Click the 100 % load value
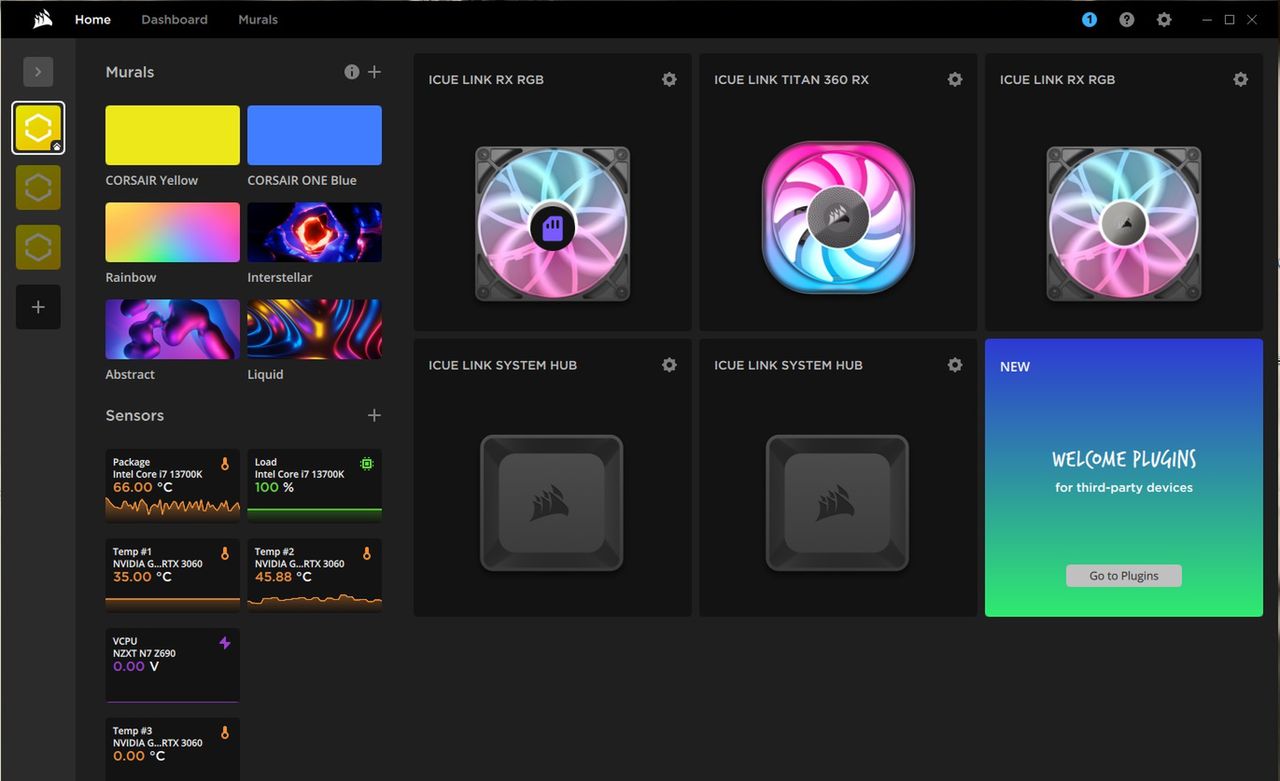Image resolution: width=1280 pixels, height=781 pixels. [x=274, y=487]
